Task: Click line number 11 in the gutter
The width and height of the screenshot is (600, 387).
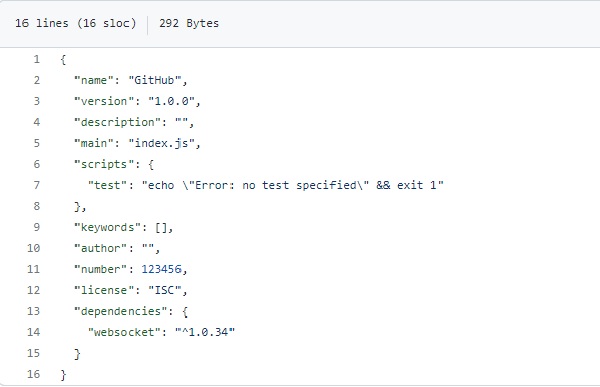Action: coord(33,269)
